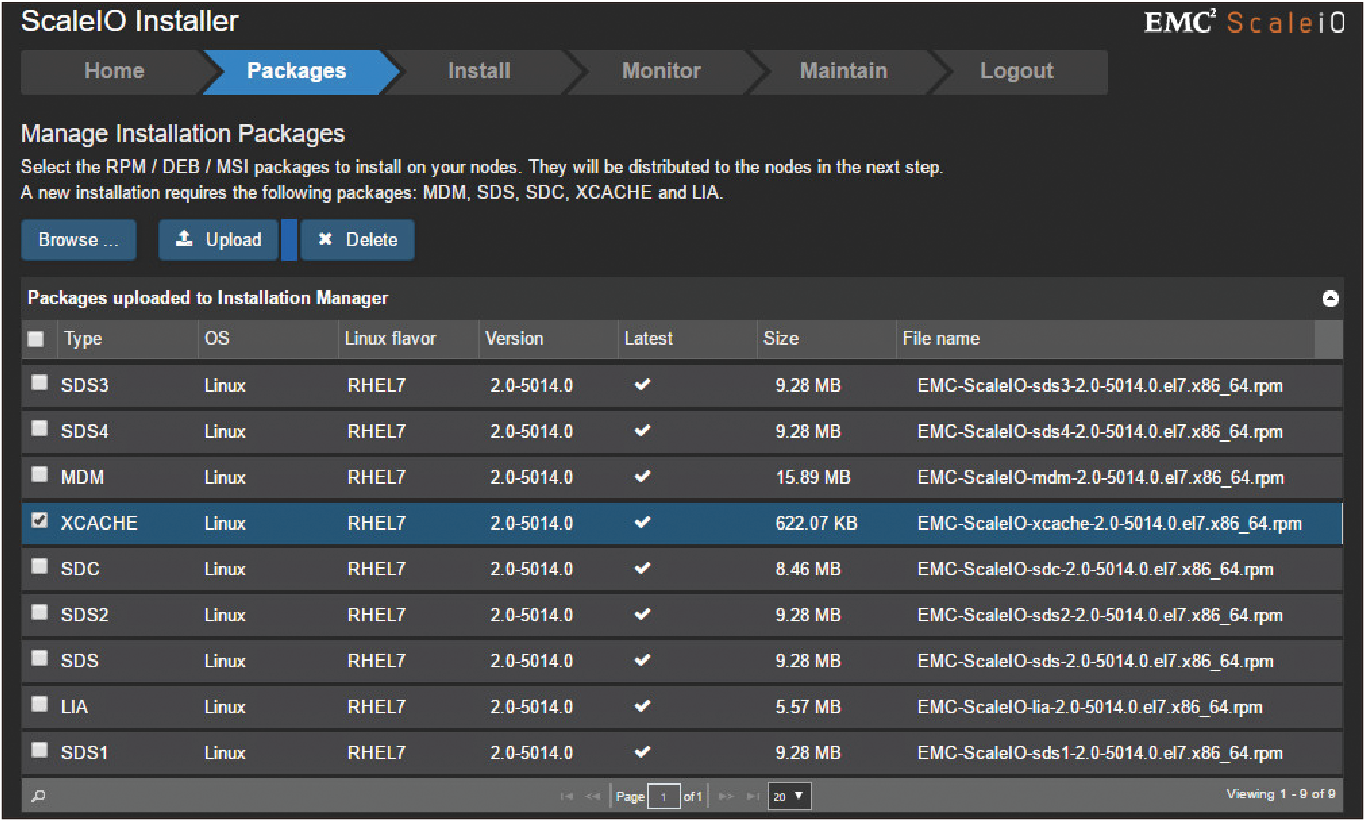Click Latest checkmark in MDM row
The image size is (1366, 823).
pyautogui.click(x=642, y=477)
